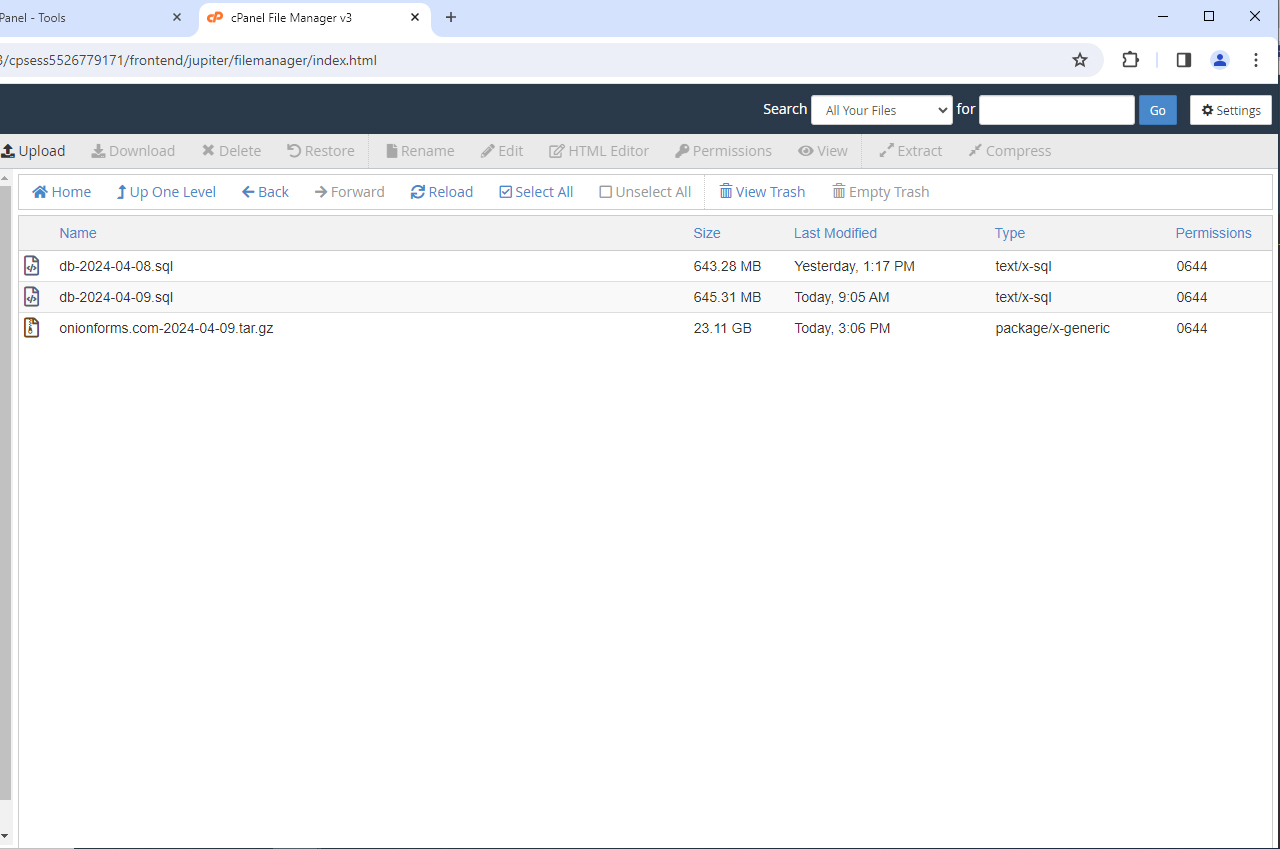Click the Edit toolbar button
The image size is (1280, 849).
(502, 151)
